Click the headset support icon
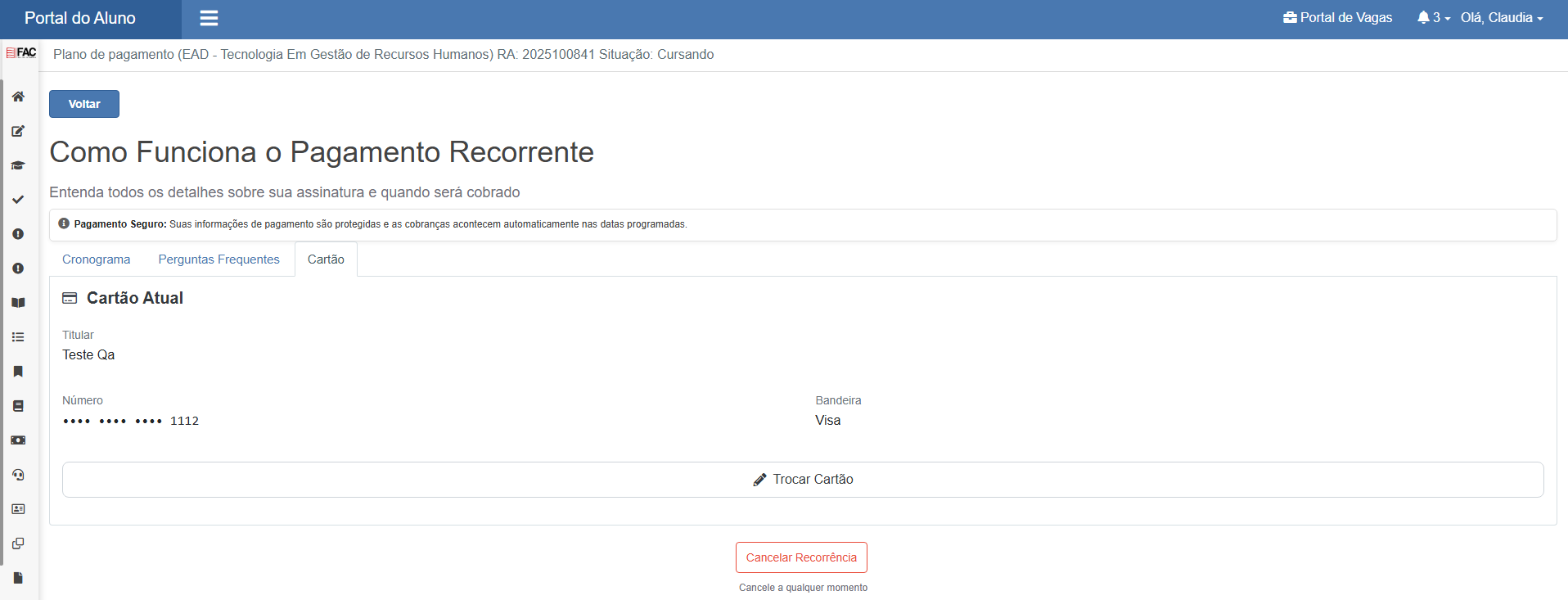The height and width of the screenshot is (600, 1568). 18,475
